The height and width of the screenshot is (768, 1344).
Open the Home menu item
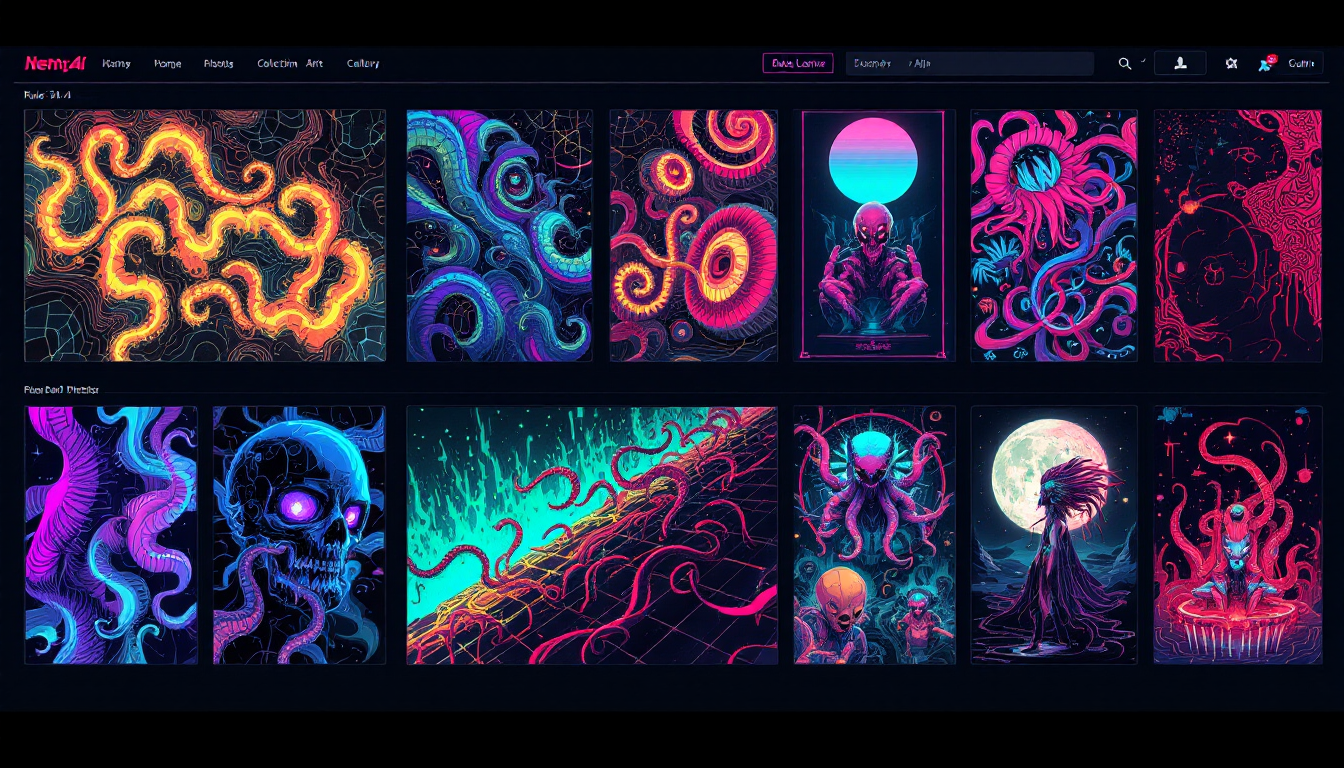coord(168,63)
